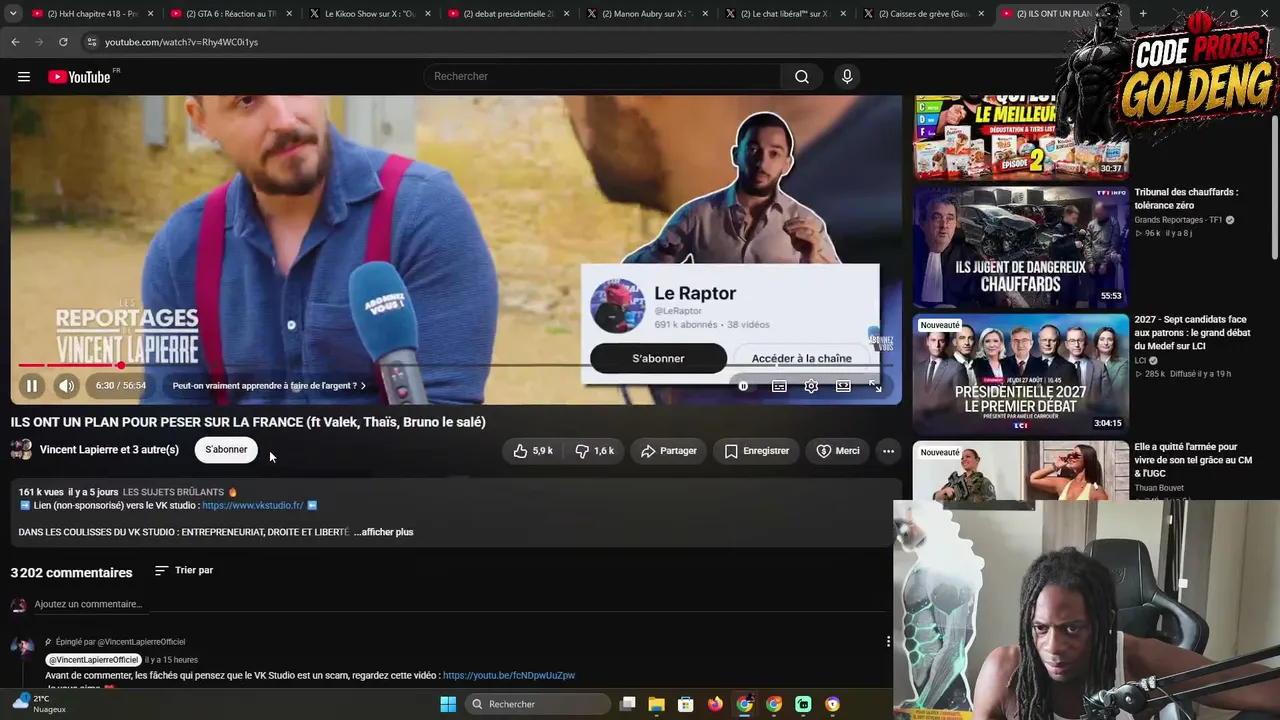
Task: Open the tab search dropdown arrow
Action: (x=11, y=14)
